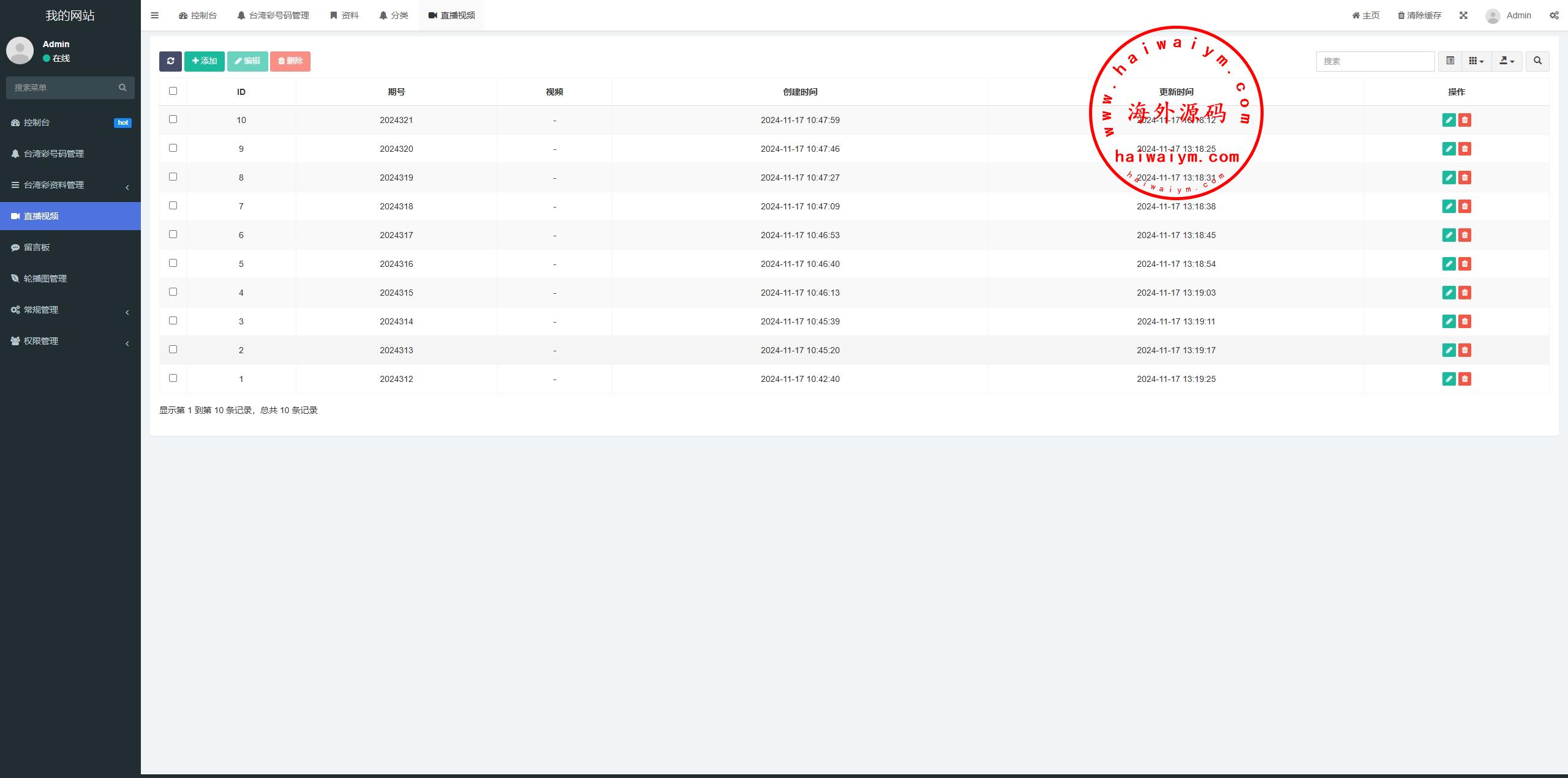Viewport: 1568px width, 778px height.
Task: Click the green edit icon for ID 10
Action: 1449,120
